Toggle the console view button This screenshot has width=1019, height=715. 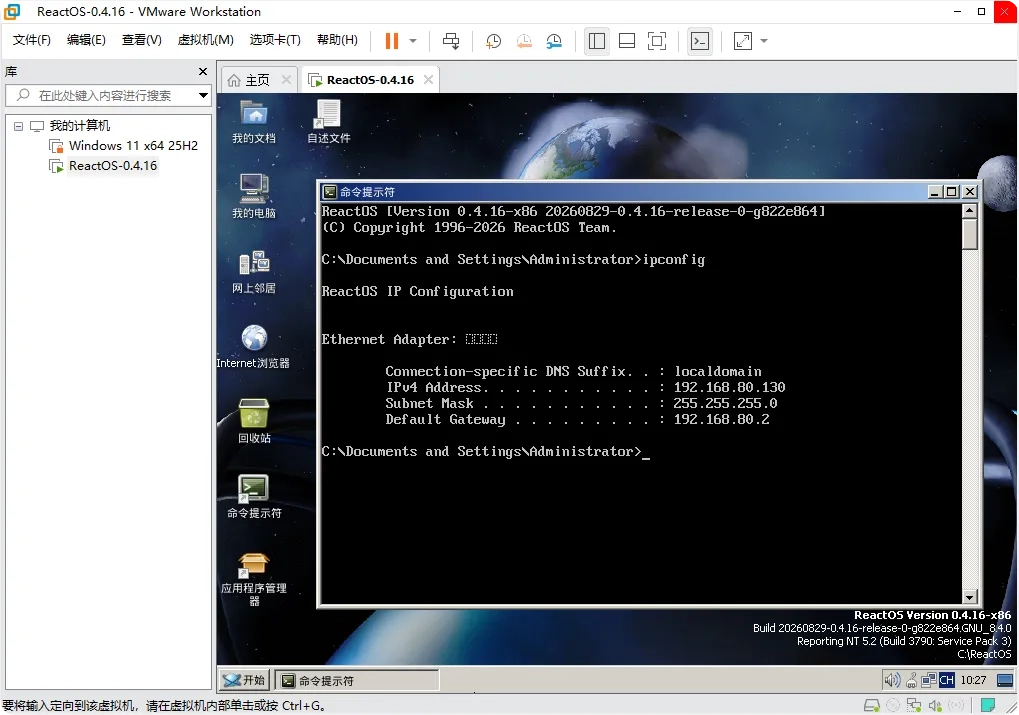click(x=700, y=41)
